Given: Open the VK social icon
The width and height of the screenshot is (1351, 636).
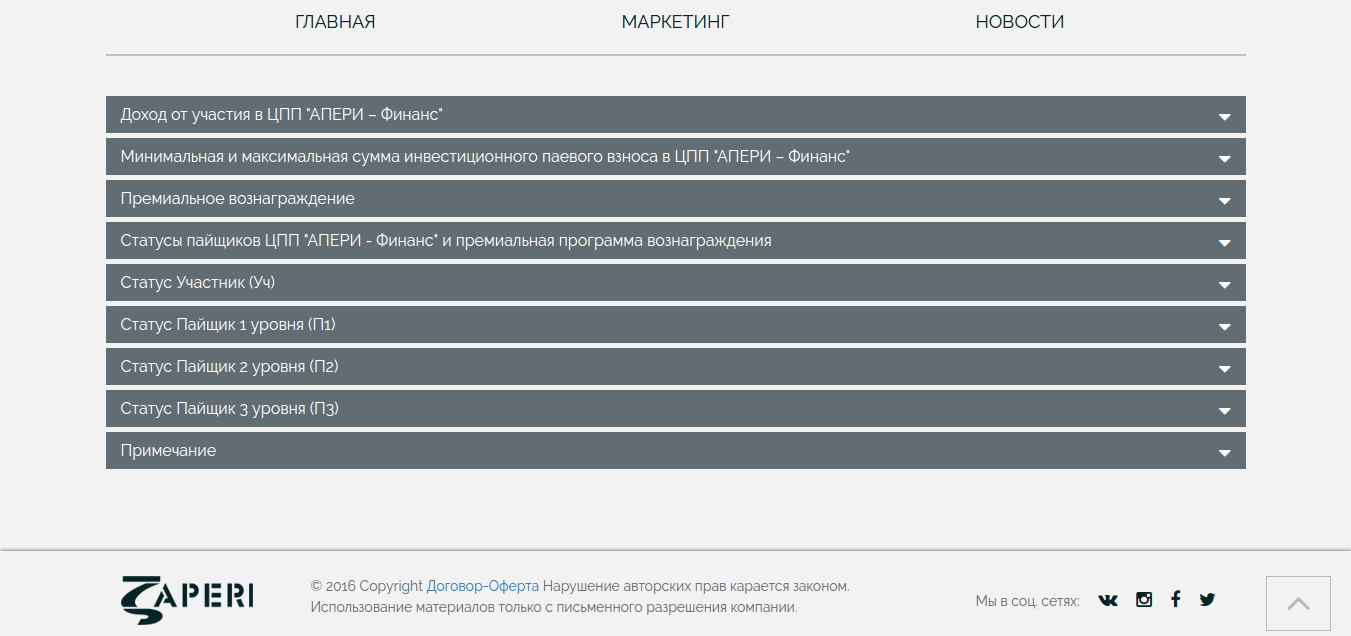Looking at the screenshot, I should pyautogui.click(x=1108, y=599).
